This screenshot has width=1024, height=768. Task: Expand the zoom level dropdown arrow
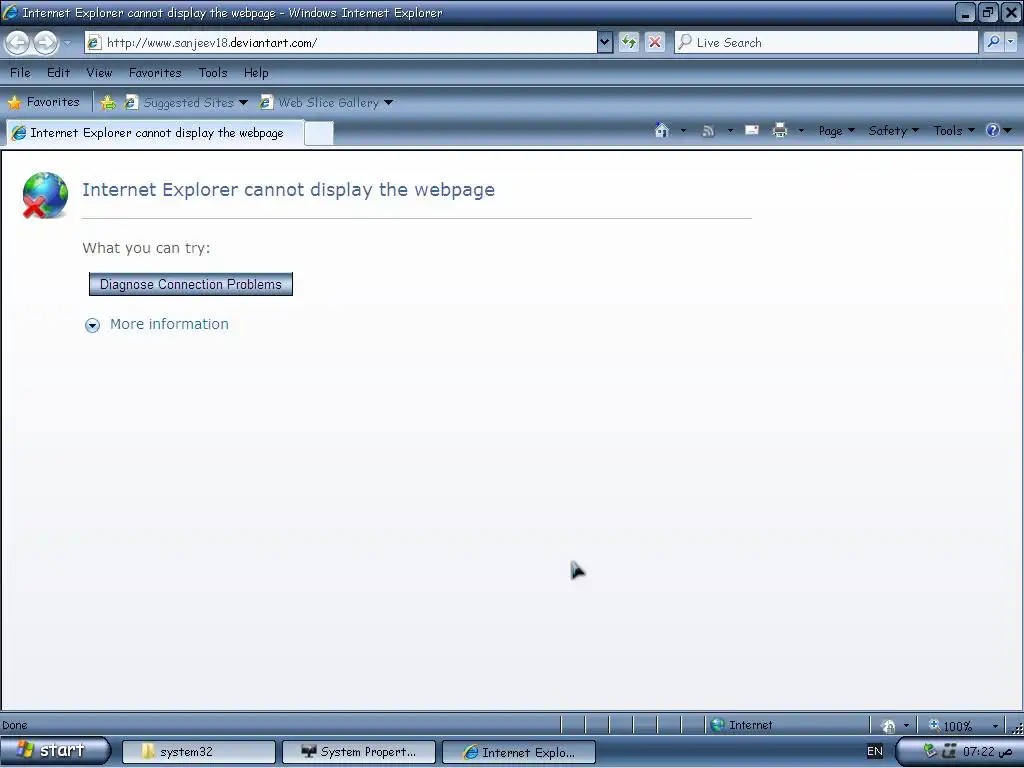[x=995, y=726]
